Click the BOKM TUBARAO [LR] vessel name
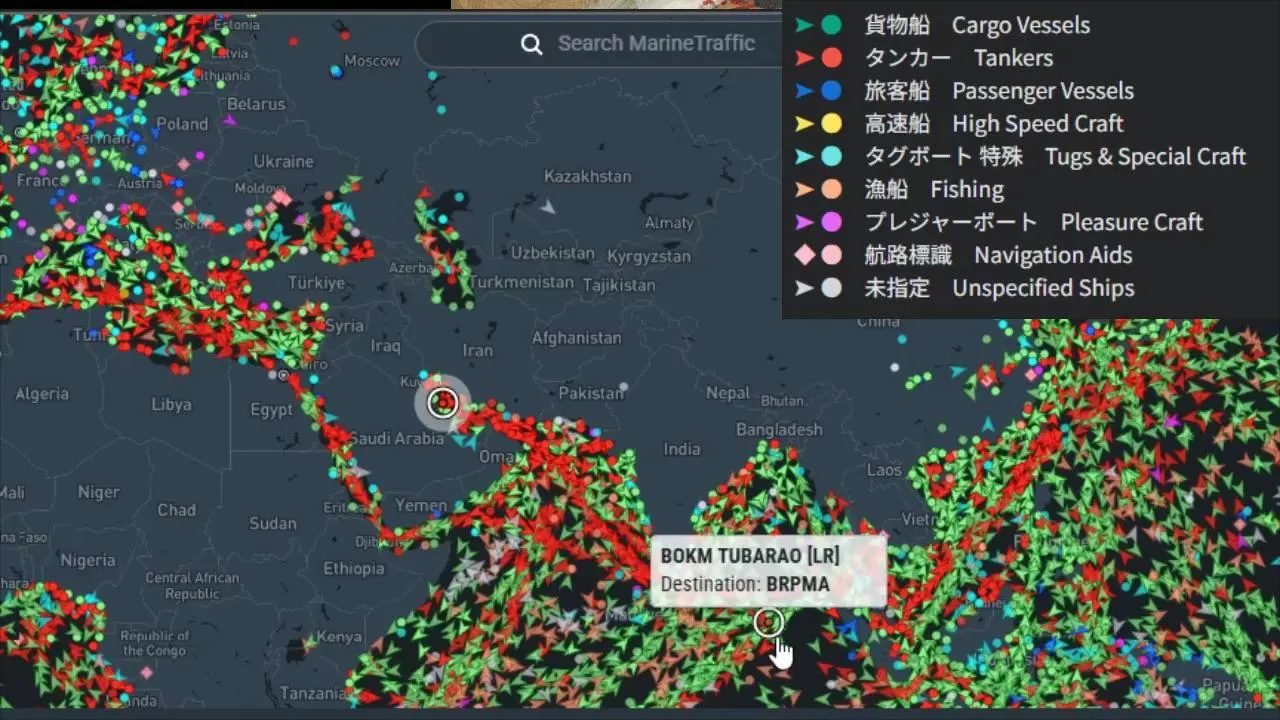The width and height of the screenshot is (1280, 720). (x=750, y=556)
